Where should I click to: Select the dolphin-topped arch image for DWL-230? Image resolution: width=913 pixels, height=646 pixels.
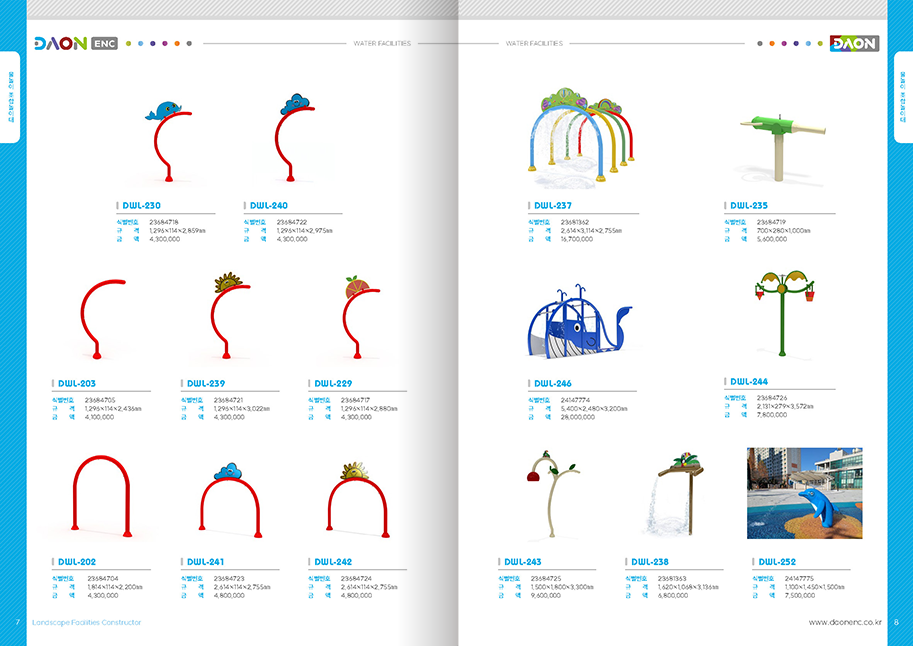click(167, 142)
